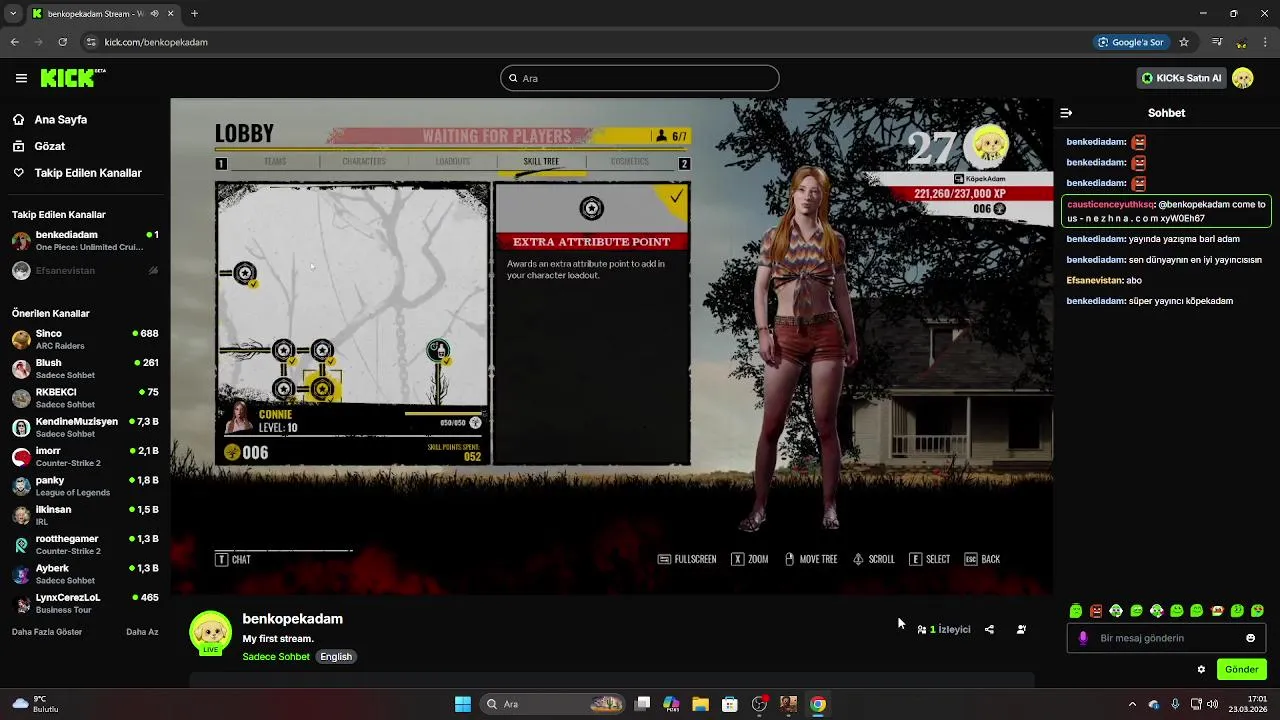Open the user profile avatar menu
1280x720 pixels.
coord(1243,78)
